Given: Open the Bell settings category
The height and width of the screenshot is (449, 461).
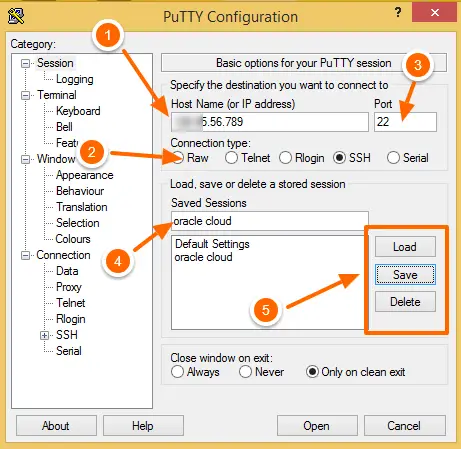Looking at the screenshot, I should tap(64, 127).
